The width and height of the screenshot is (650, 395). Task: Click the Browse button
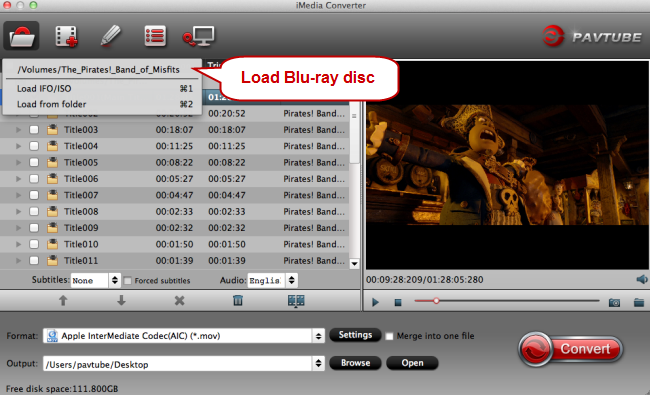tap(355, 363)
